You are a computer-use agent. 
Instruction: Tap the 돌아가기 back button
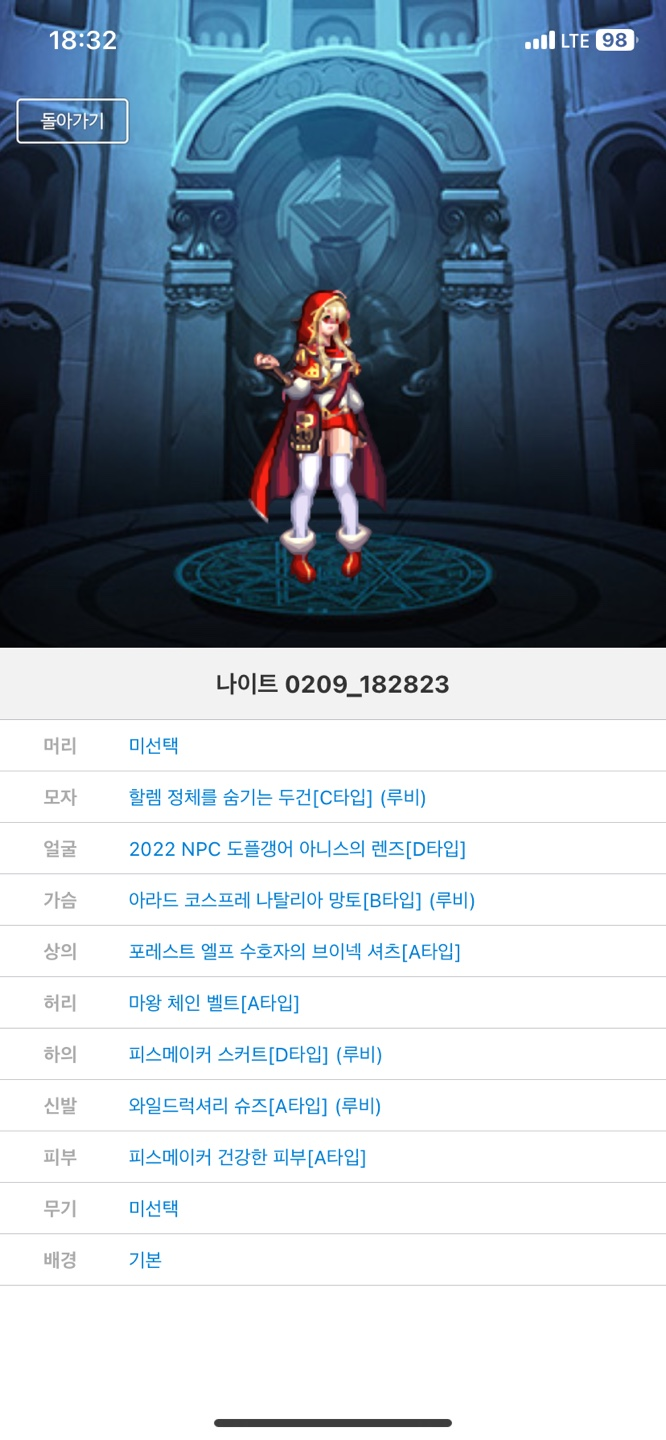click(72, 121)
